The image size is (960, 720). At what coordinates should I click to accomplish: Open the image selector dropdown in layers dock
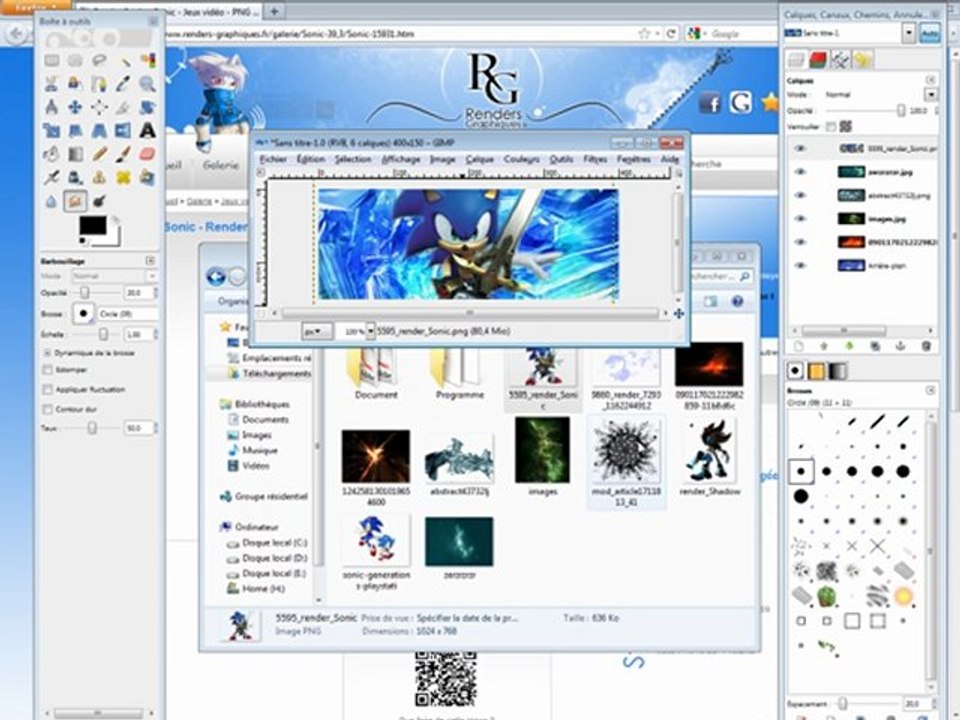[909, 33]
